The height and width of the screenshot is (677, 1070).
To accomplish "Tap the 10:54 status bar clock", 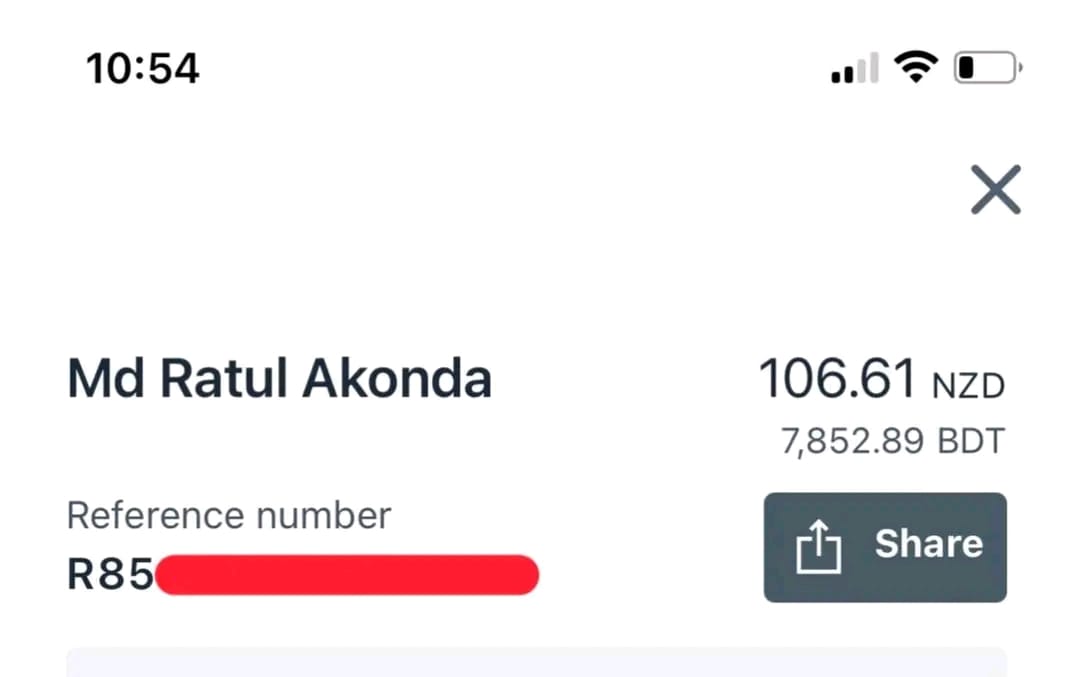I will point(143,69).
